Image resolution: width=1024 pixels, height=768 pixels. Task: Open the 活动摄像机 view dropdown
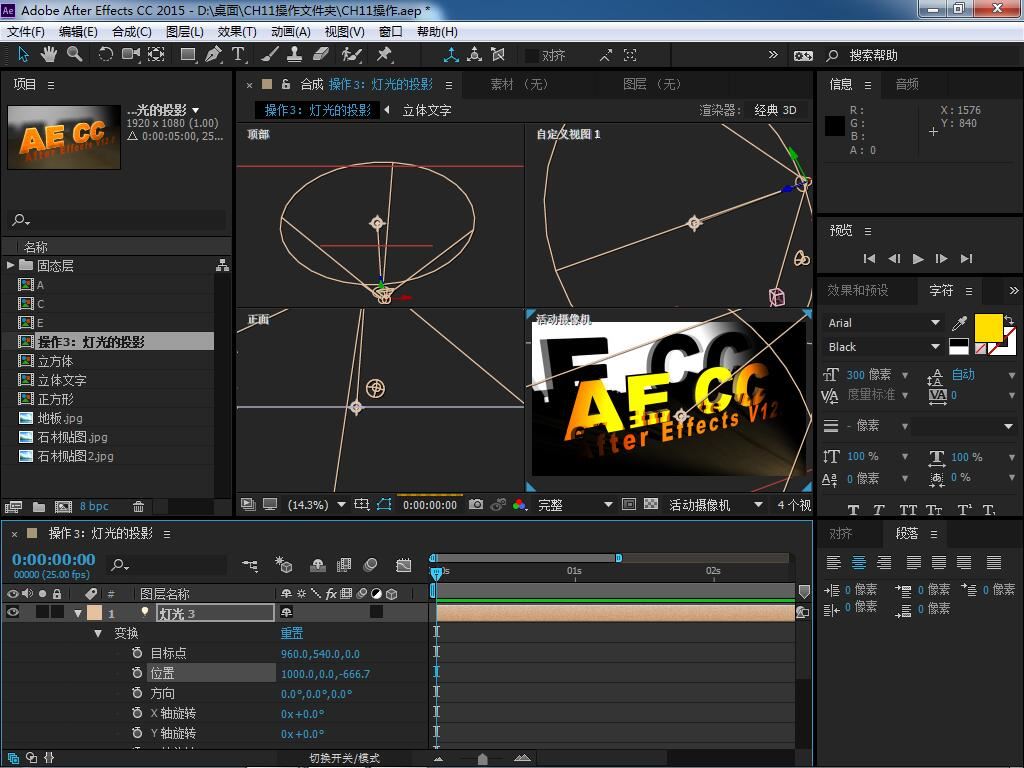pyautogui.click(x=758, y=505)
